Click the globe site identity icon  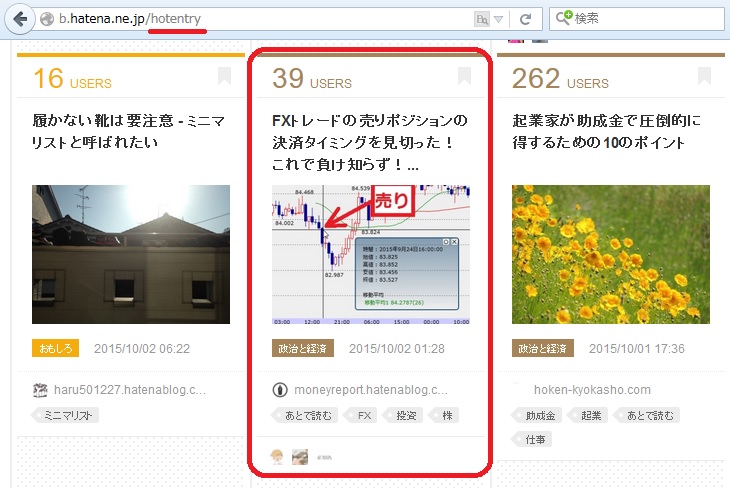[x=47, y=19]
